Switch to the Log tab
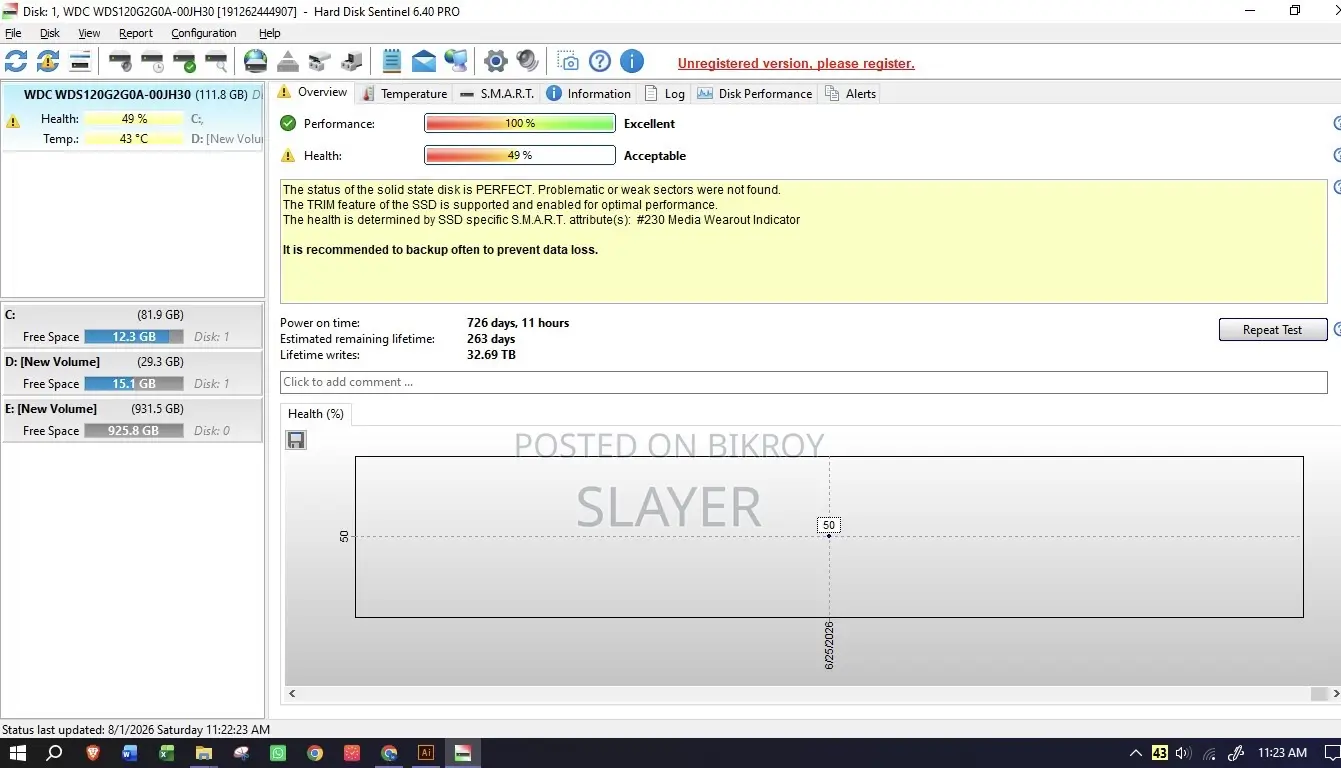 pos(664,94)
